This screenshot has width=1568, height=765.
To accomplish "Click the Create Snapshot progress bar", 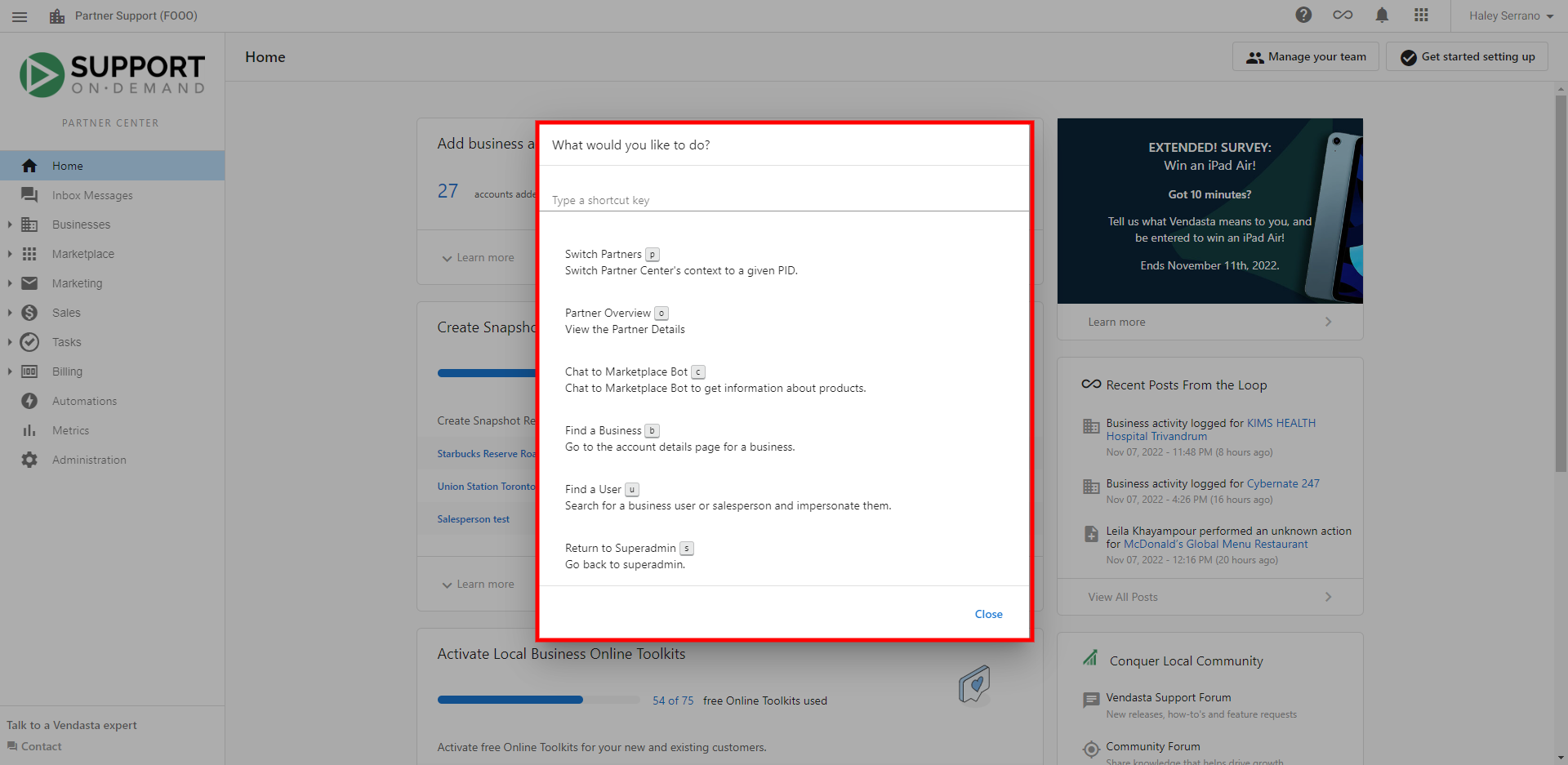I will point(486,373).
